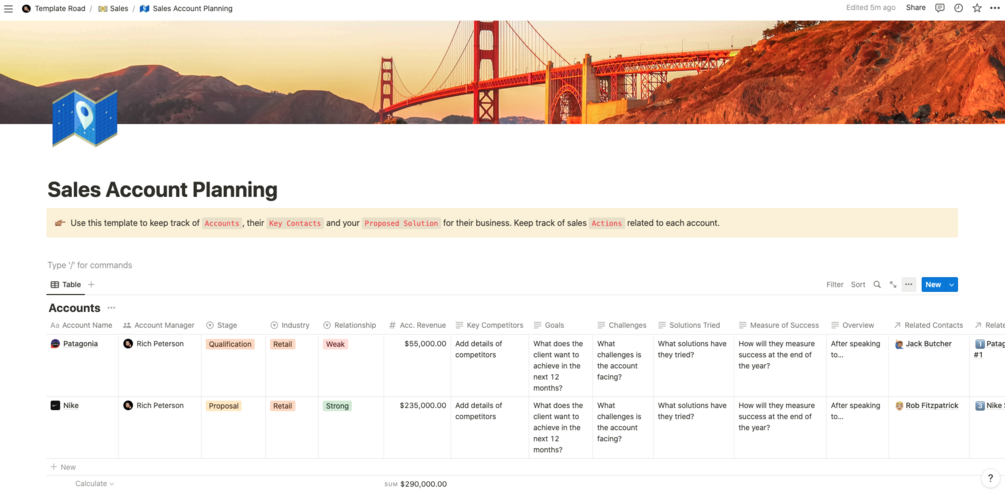Screen dimensions: 1005x493
Task: Open page updates clock icon
Action: point(958,8)
